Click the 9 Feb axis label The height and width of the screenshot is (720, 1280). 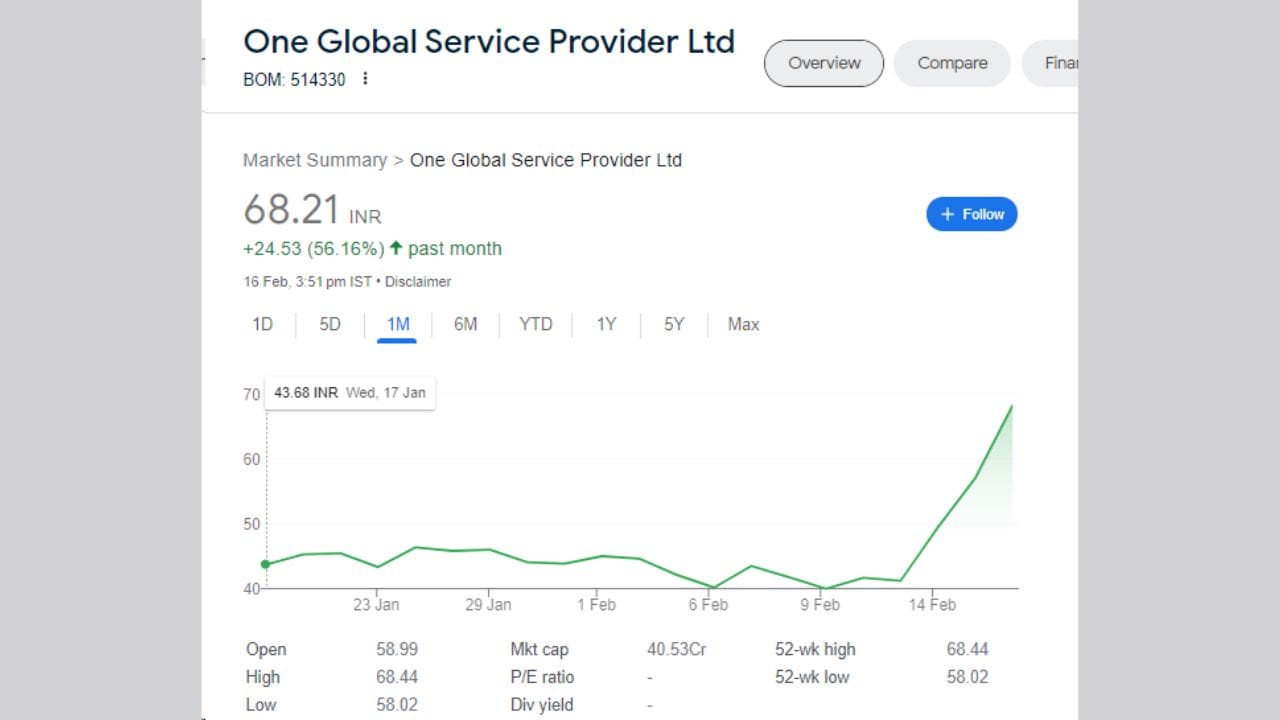[820, 605]
